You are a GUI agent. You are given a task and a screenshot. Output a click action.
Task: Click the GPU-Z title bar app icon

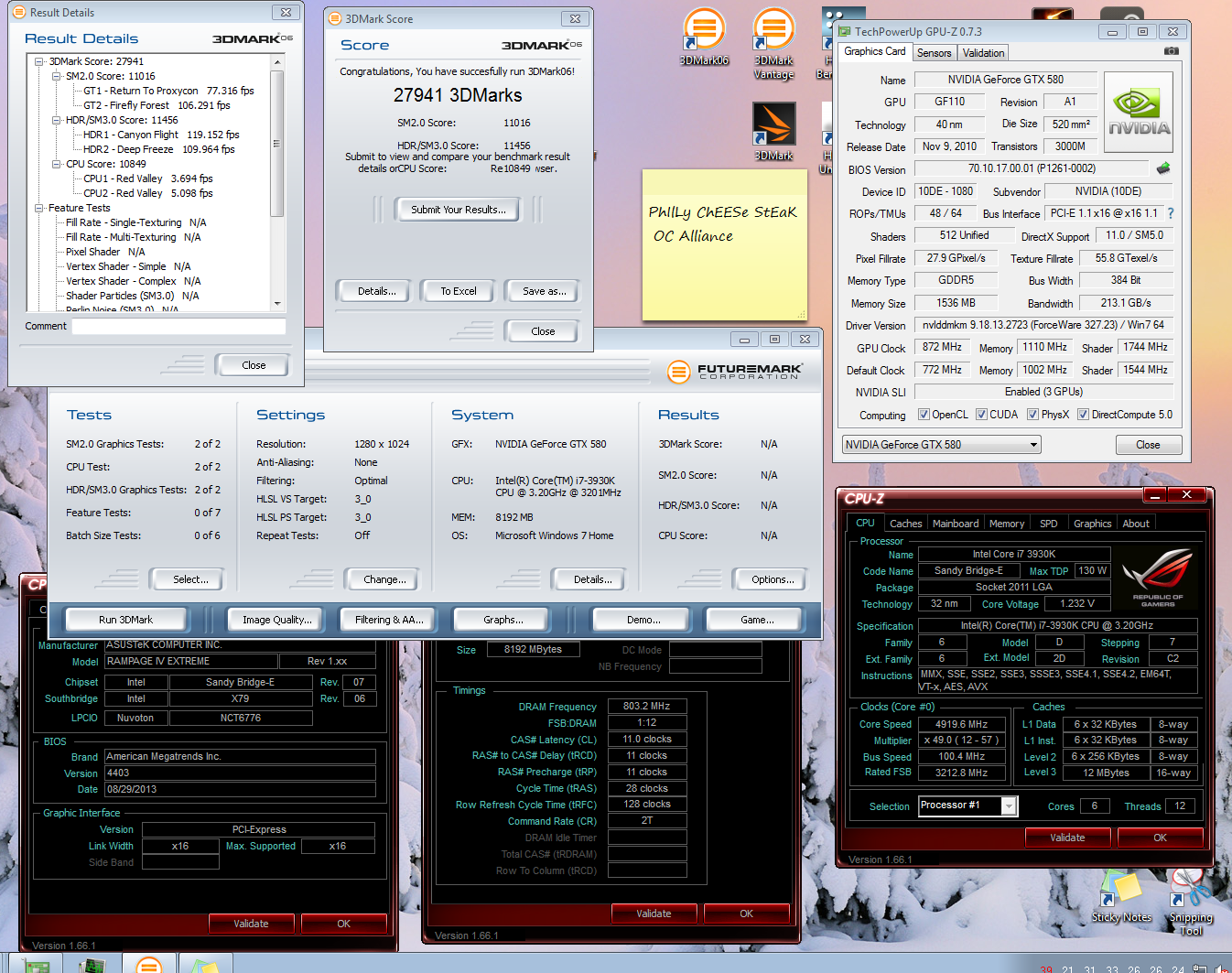(845, 31)
